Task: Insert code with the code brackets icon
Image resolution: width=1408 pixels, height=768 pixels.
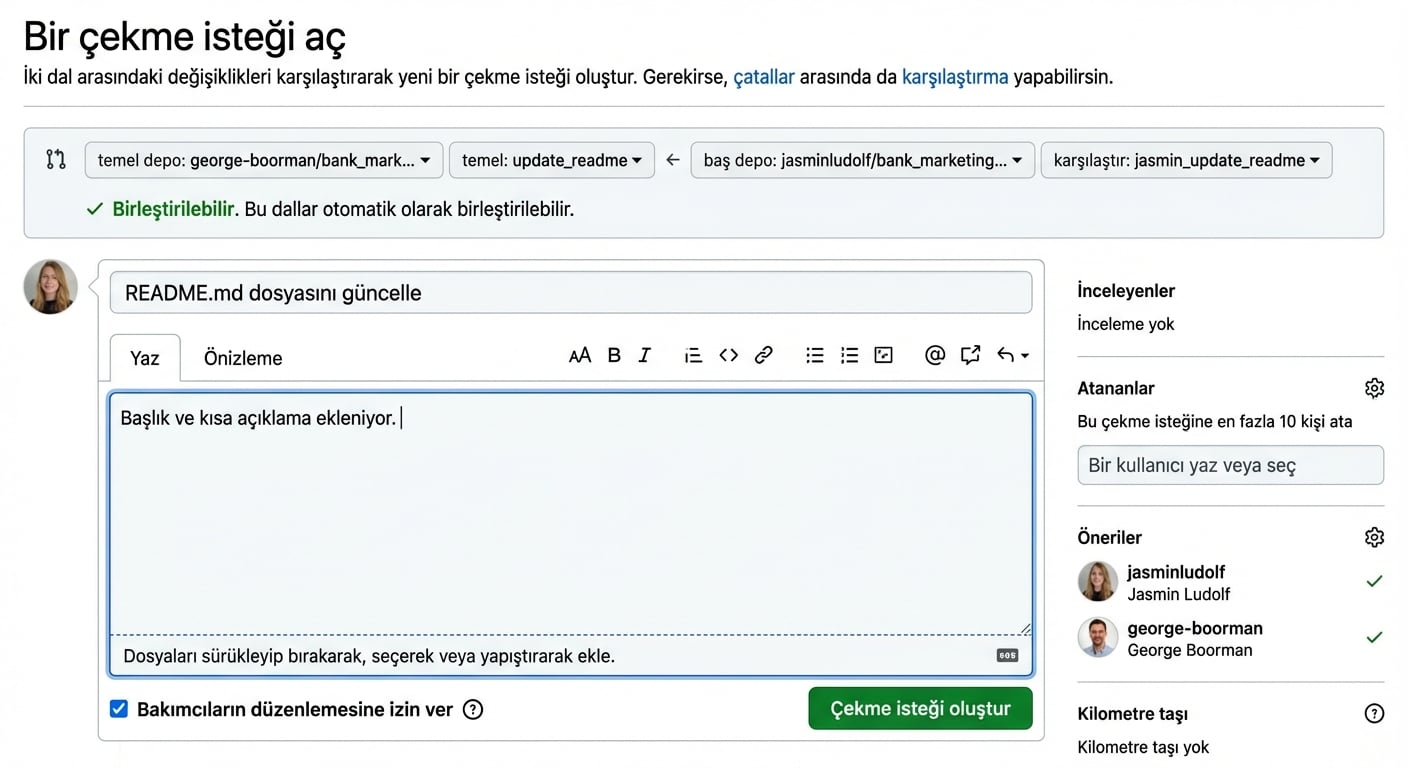Action: pyautogui.click(x=728, y=355)
